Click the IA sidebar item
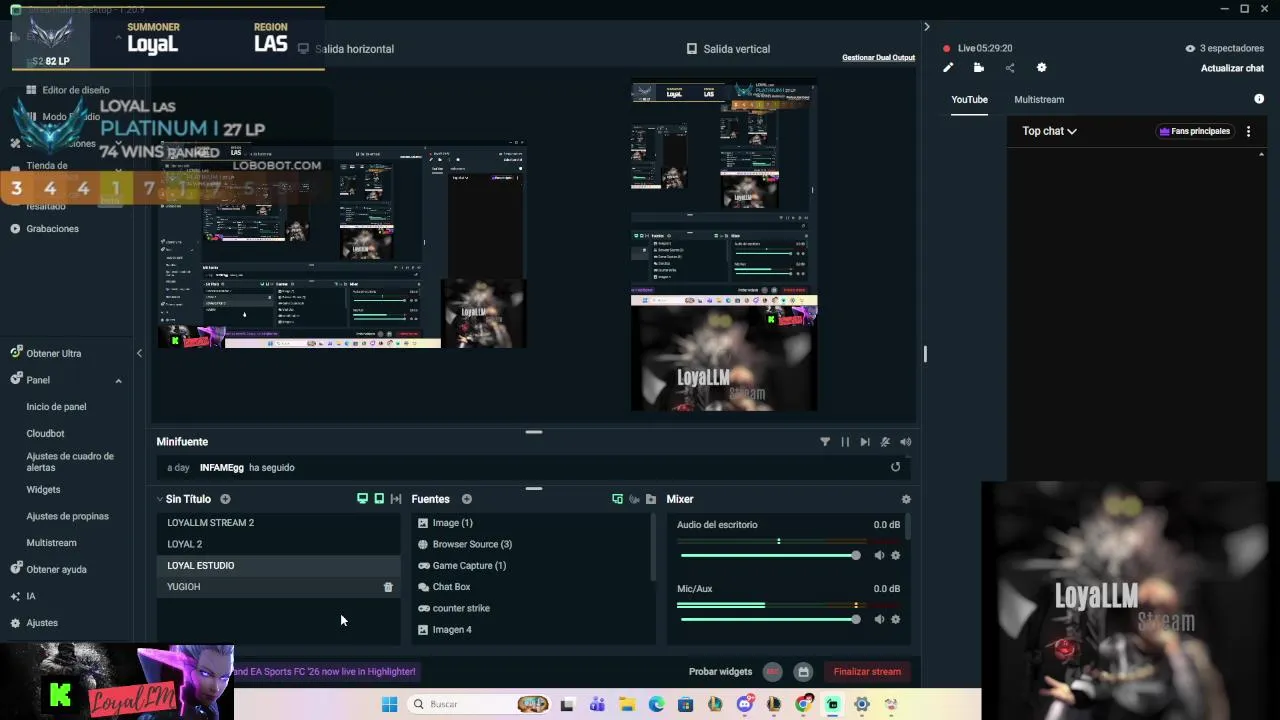This screenshot has width=1280, height=720. click(x=31, y=596)
